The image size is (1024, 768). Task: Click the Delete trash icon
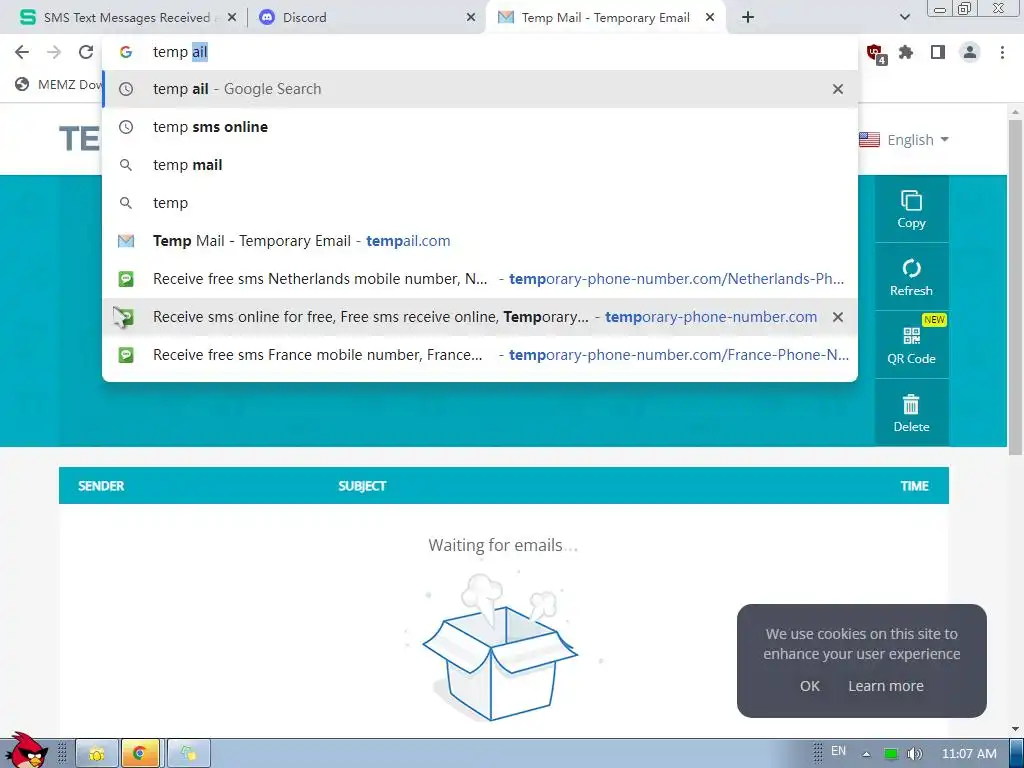tap(911, 413)
